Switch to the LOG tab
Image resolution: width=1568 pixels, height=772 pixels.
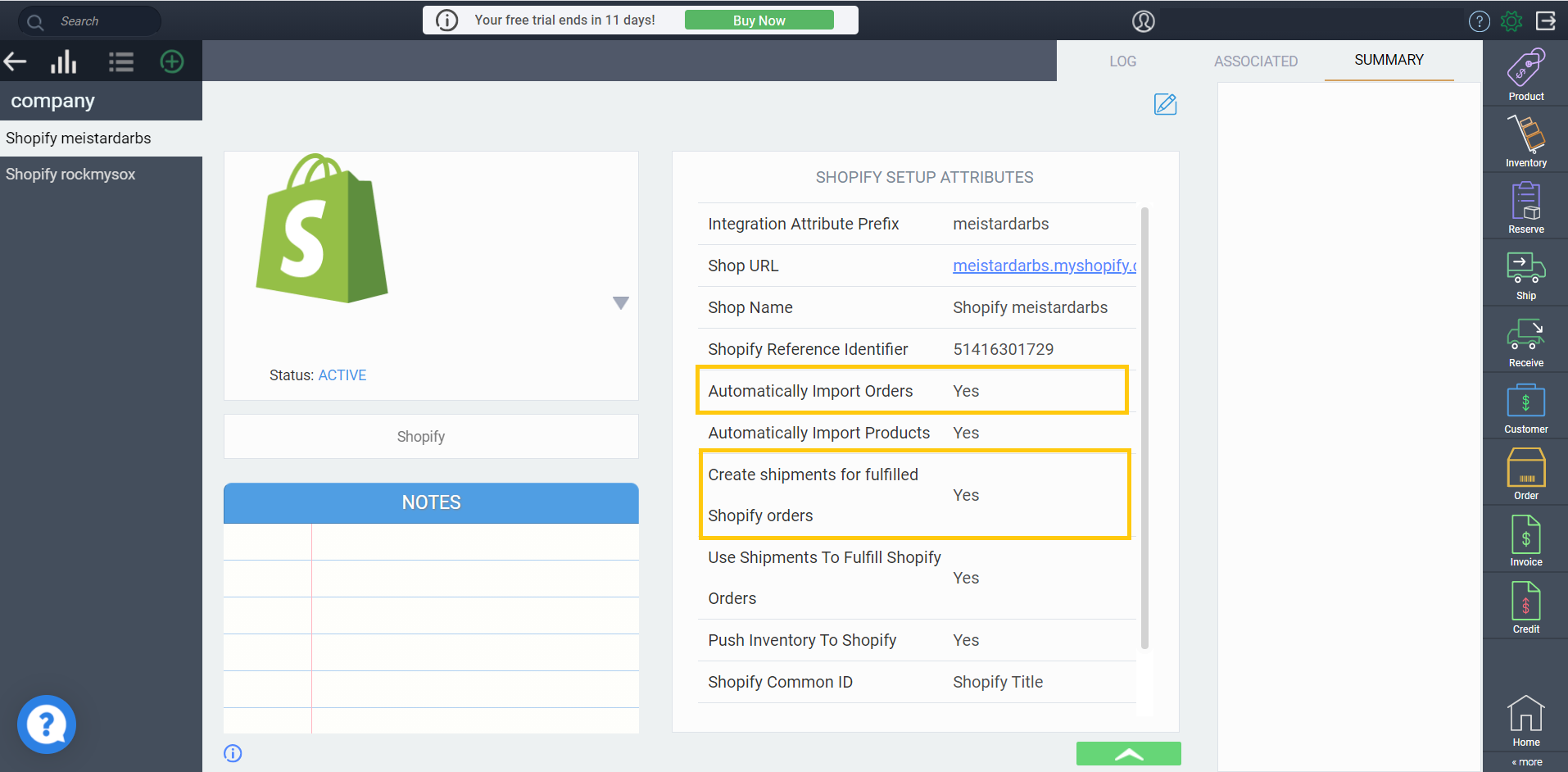click(x=1122, y=61)
